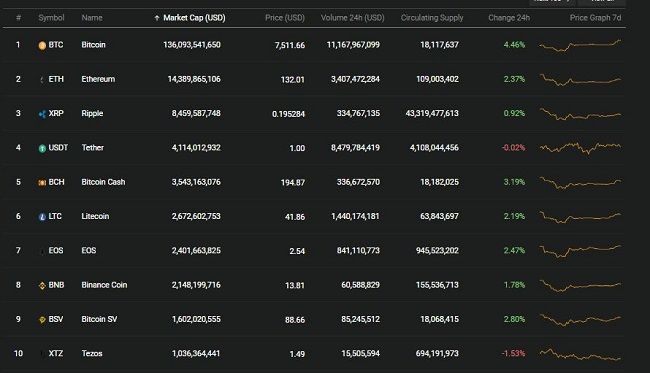Image resolution: width=650 pixels, height=373 pixels.
Task: Sort table by Market Cap (USD) header
Action: 194,18
